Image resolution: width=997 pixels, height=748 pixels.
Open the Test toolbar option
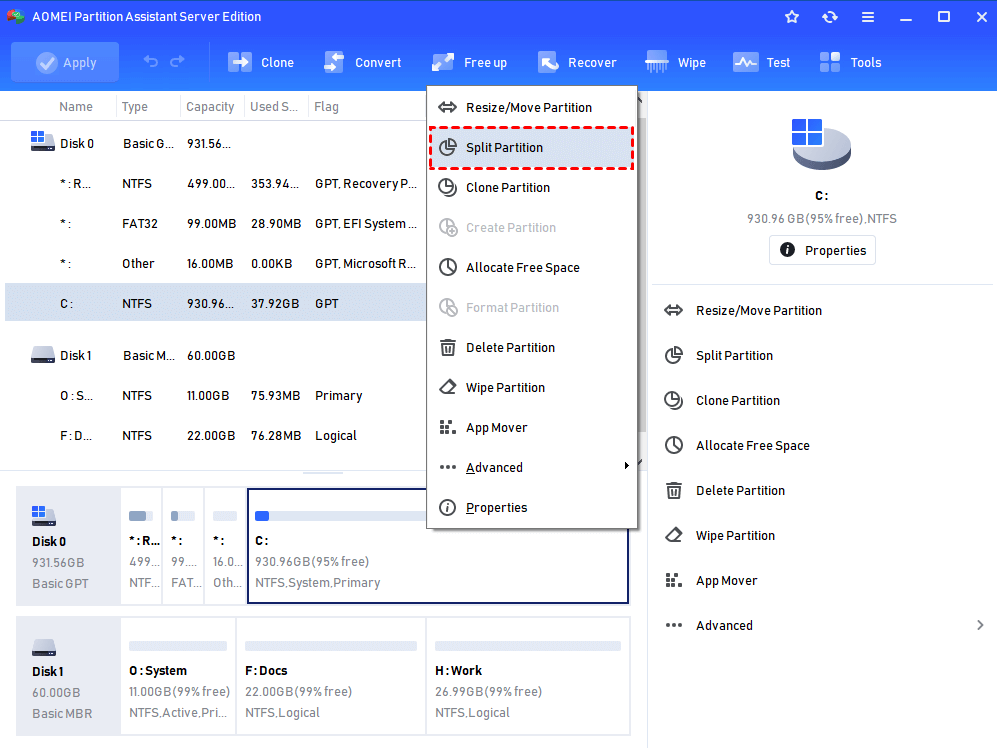[x=762, y=62]
